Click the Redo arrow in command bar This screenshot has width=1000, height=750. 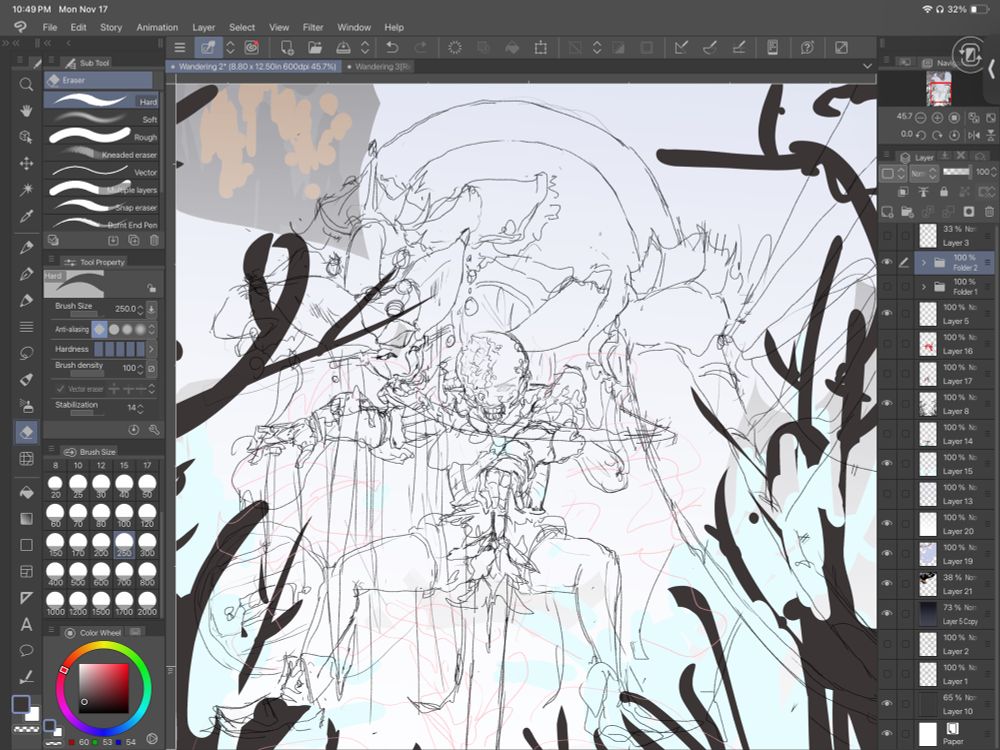pos(421,48)
